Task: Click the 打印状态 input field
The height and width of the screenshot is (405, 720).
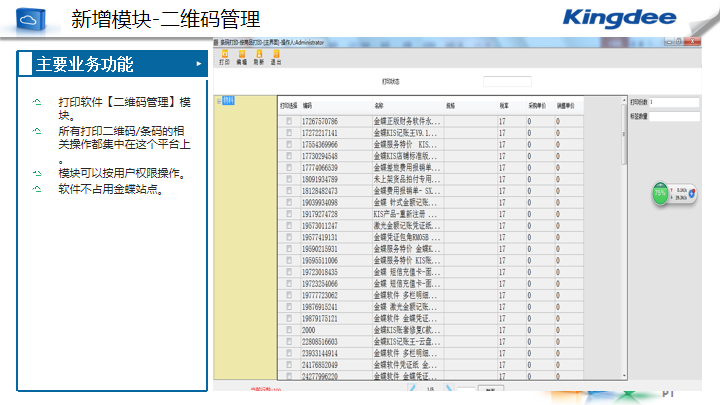Action: click(x=507, y=82)
